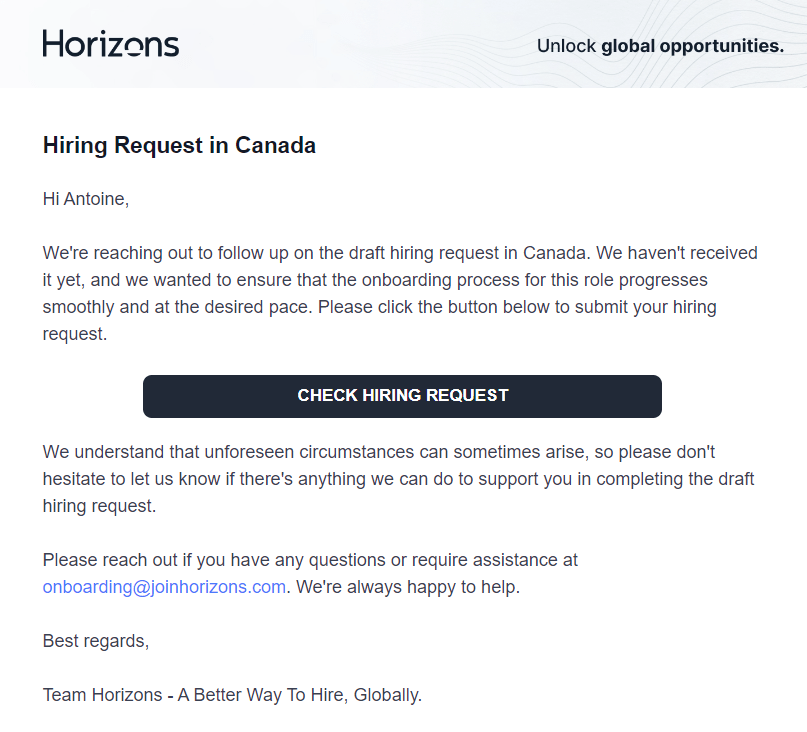Click the line "Please reach out if you have any questions"
Viewport: 807px width, 732px height.
tap(310, 560)
